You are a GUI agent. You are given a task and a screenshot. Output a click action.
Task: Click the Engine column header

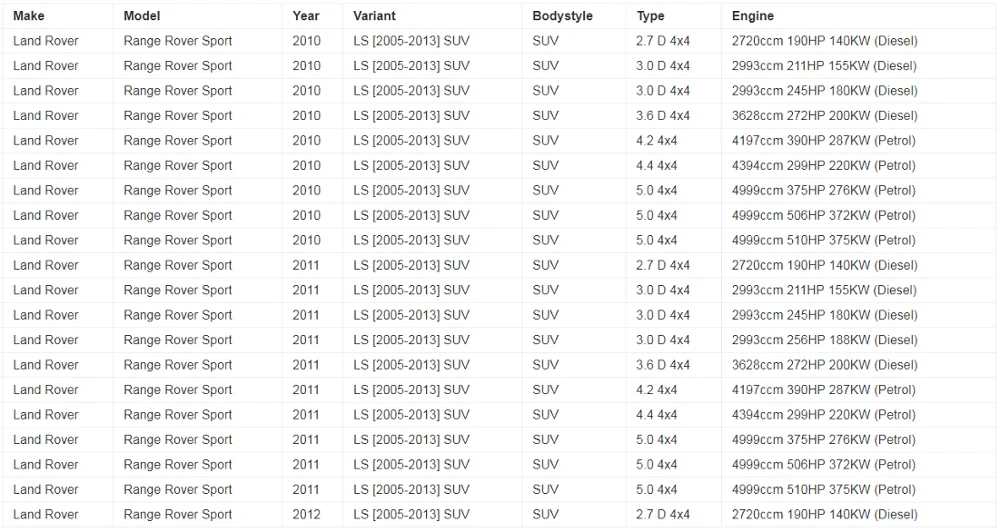coord(752,16)
